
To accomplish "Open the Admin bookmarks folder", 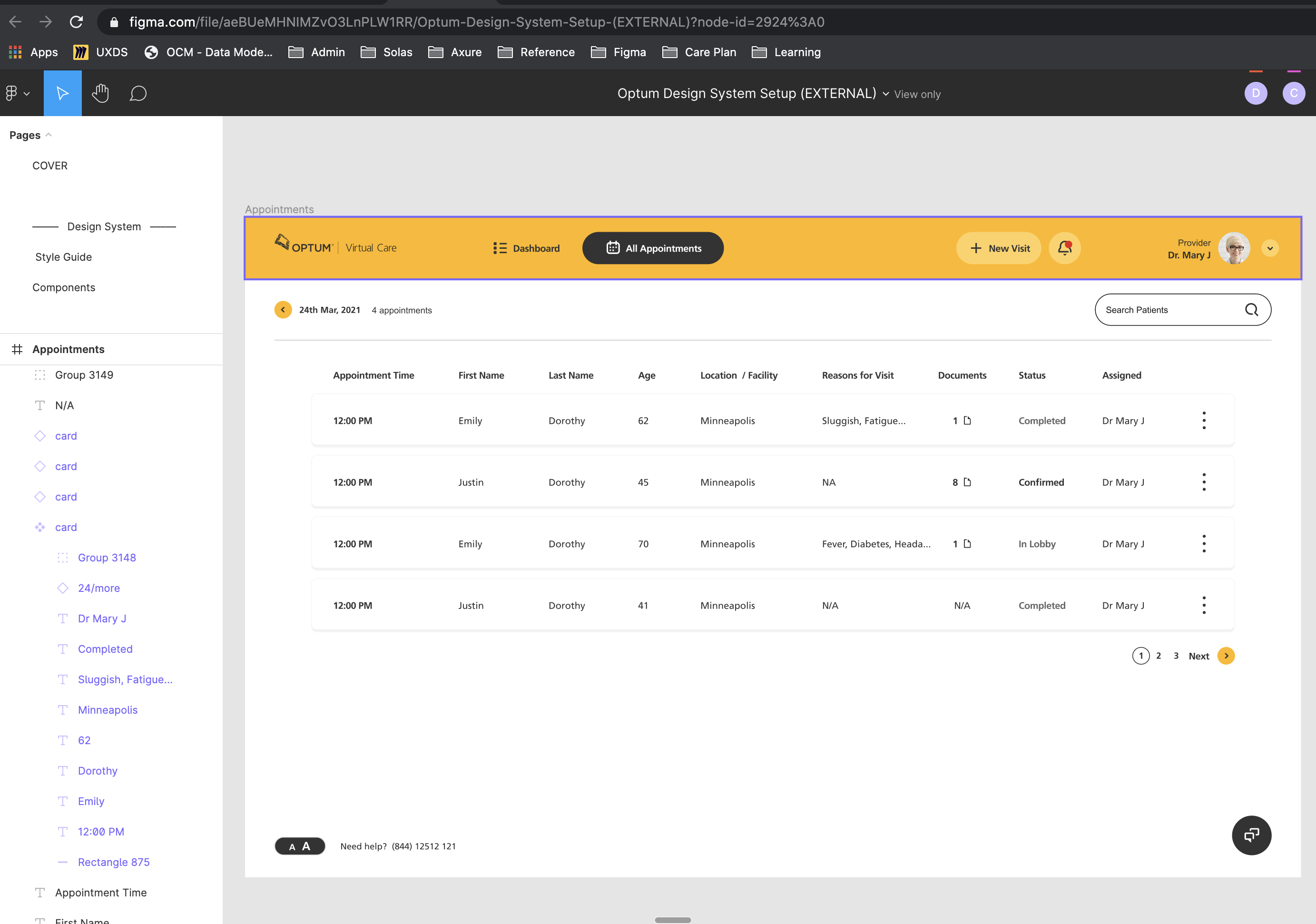I will pyautogui.click(x=316, y=52).
